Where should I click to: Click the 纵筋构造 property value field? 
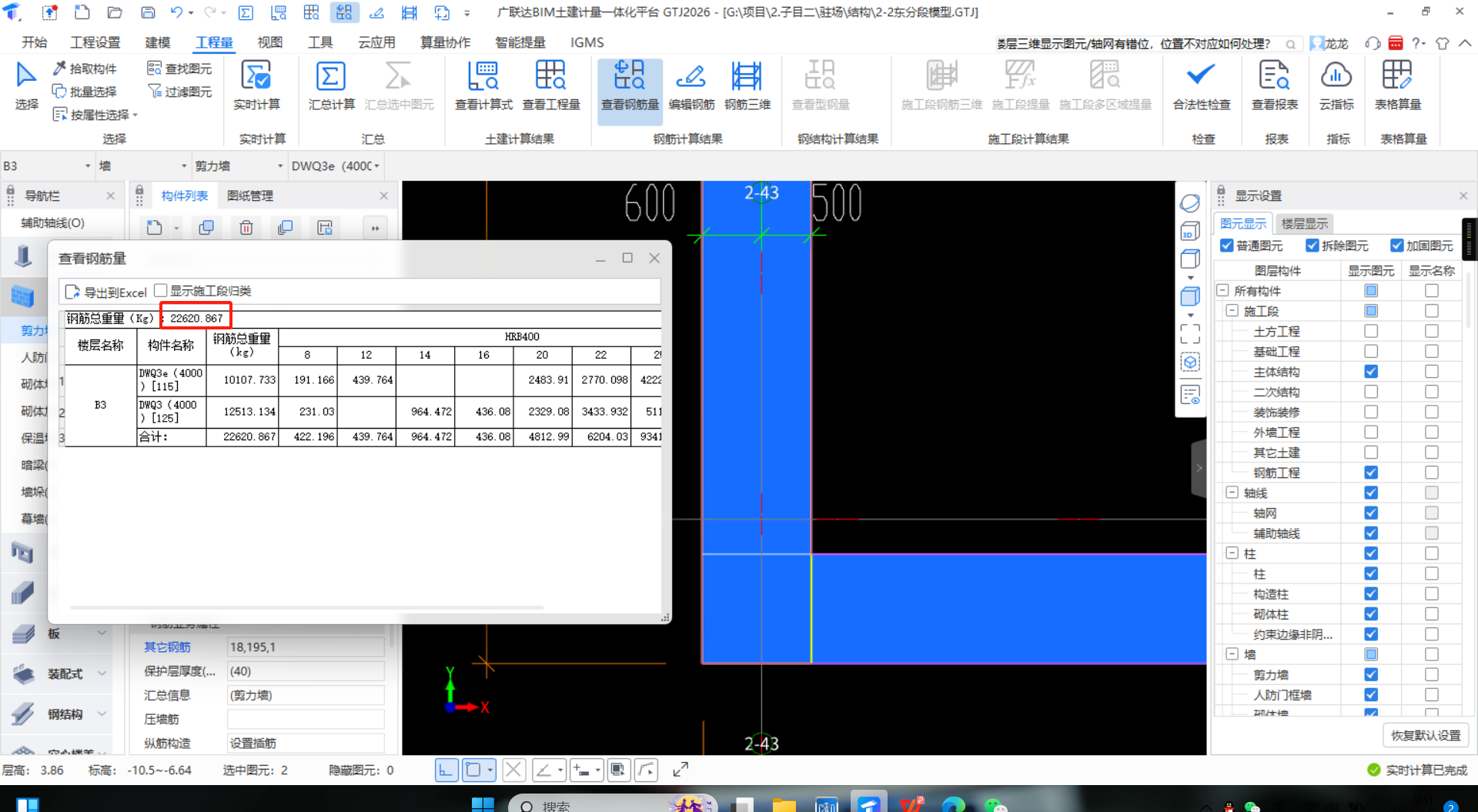pos(306,743)
